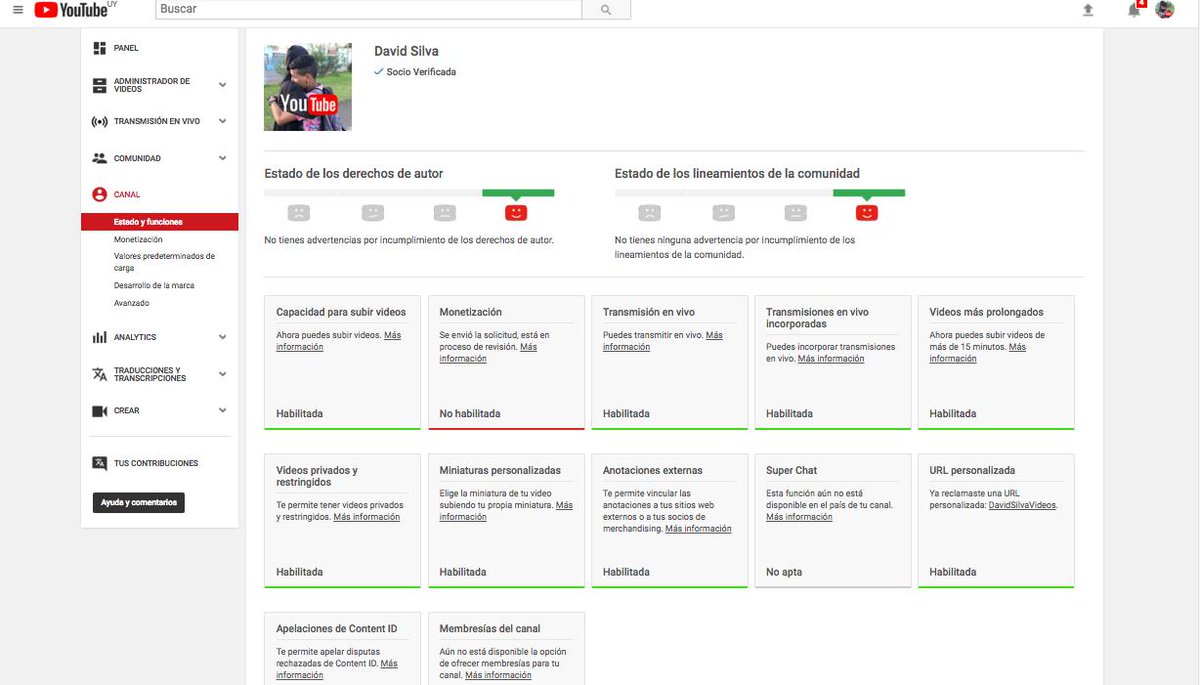Click the Ayuda y comentarios button
This screenshot has height=685, width=1200.
[138, 502]
